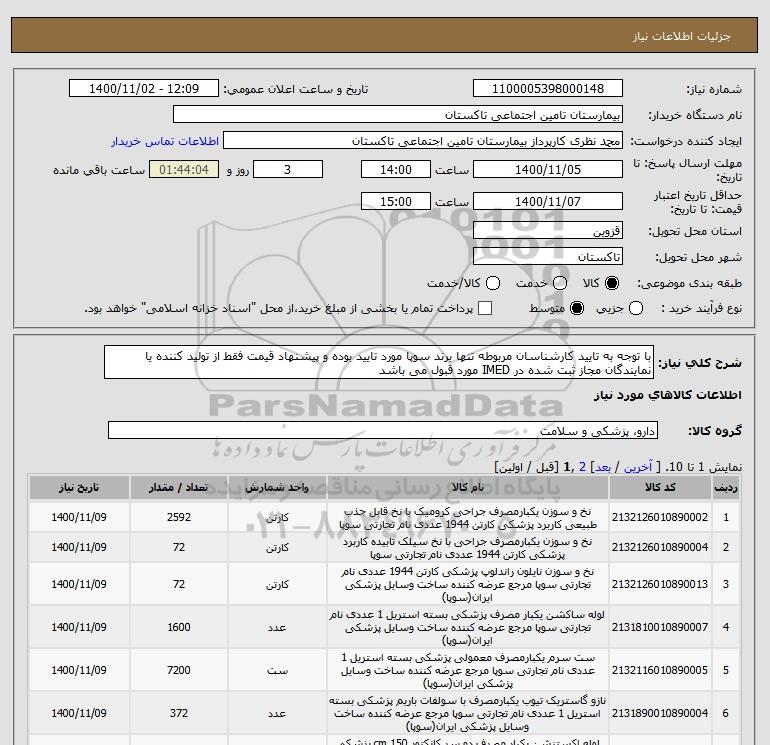Viewport: 770px width, 745px height.
Task: Click the unit ست in row 5
Action: click(x=277, y=670)
